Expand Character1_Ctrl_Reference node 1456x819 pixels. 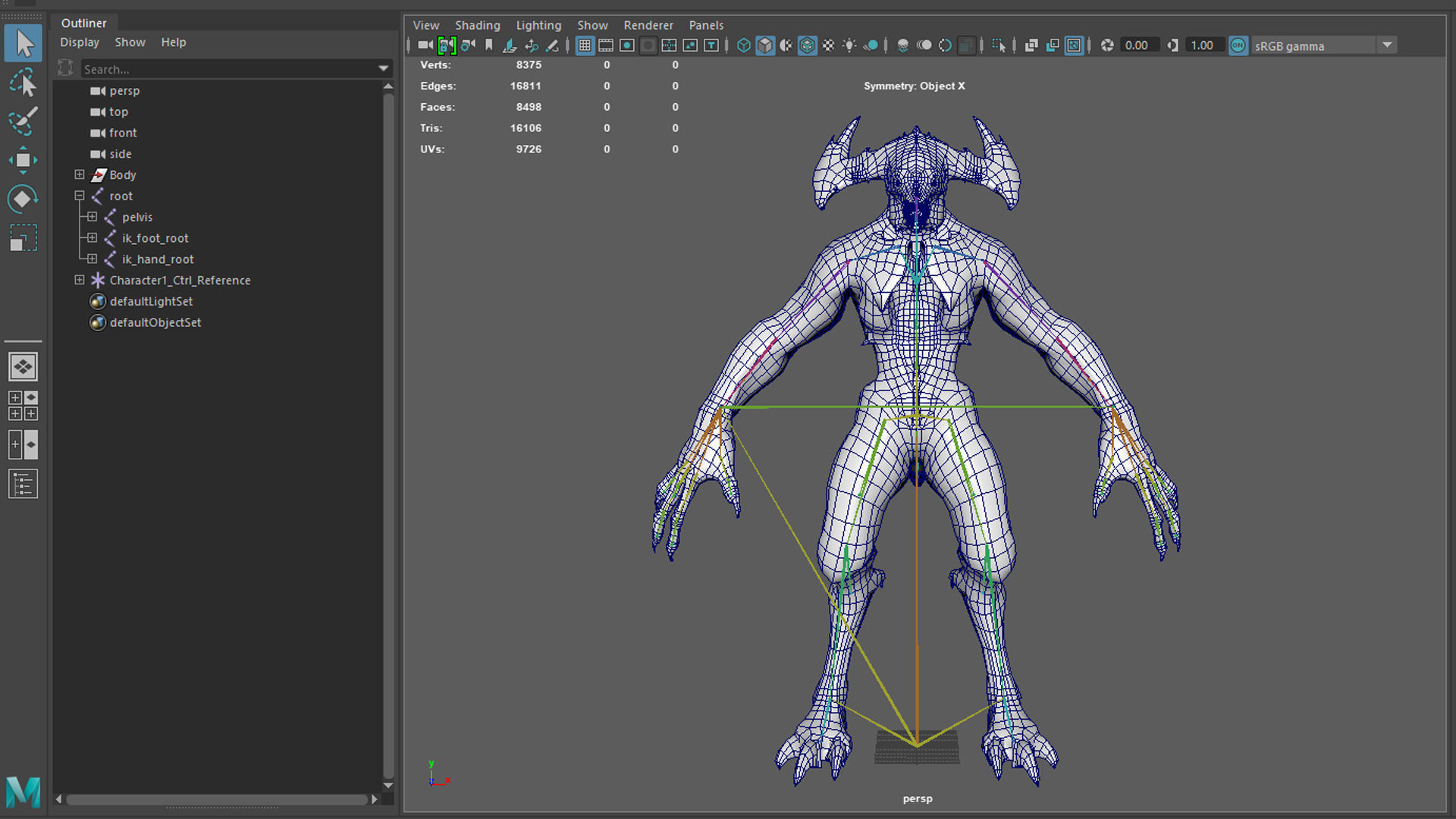pyautogui.click(x=80, y=280)
